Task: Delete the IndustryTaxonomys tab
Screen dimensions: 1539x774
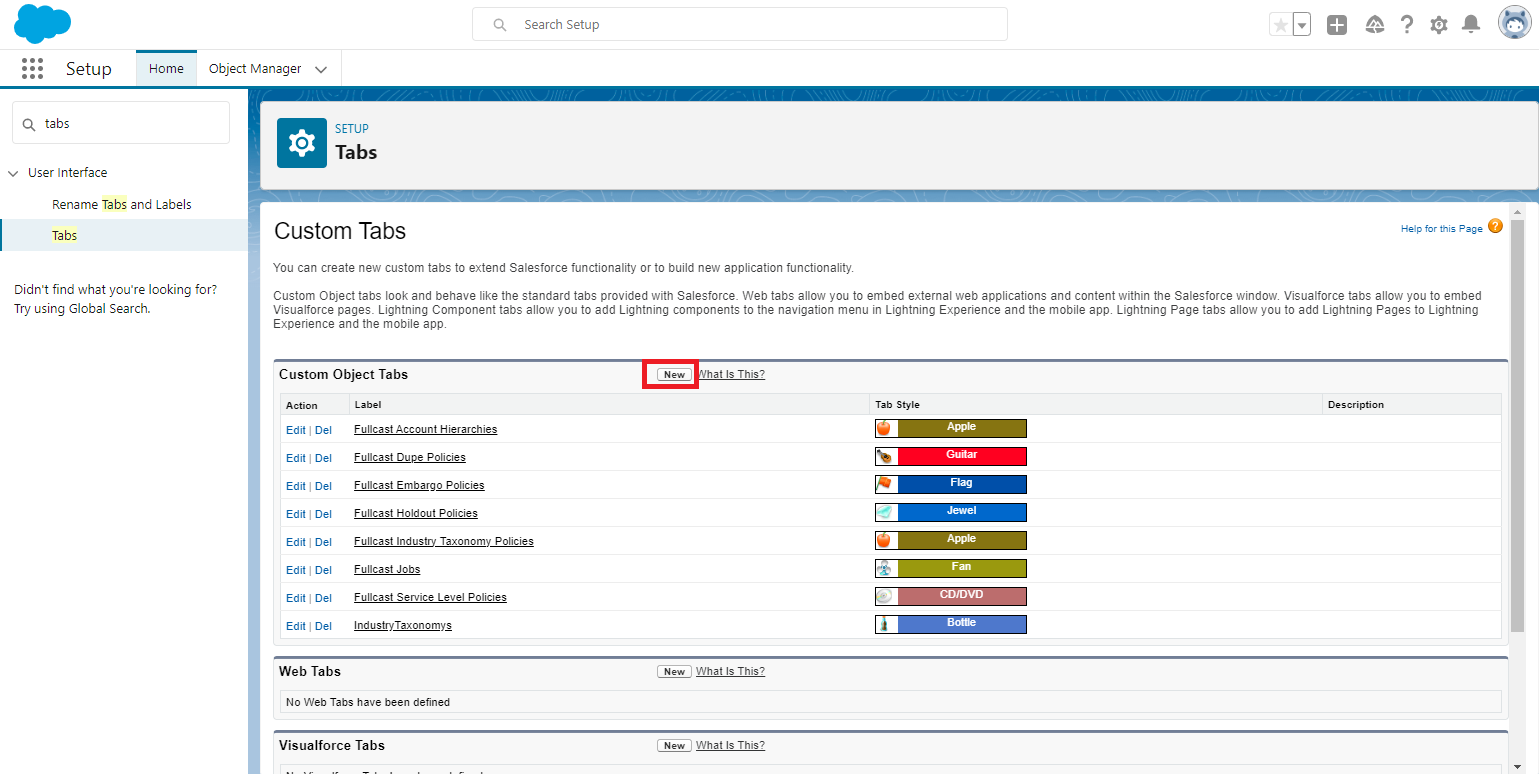Action: (x=323, y=626)
